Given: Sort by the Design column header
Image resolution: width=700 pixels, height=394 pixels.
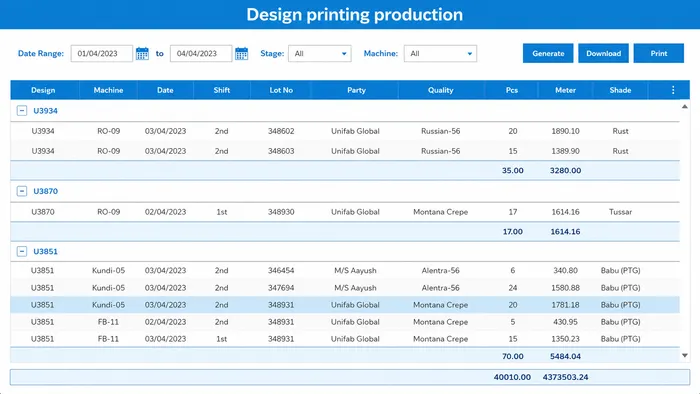Looking at the screenshot, I should (x=43, y=90).
